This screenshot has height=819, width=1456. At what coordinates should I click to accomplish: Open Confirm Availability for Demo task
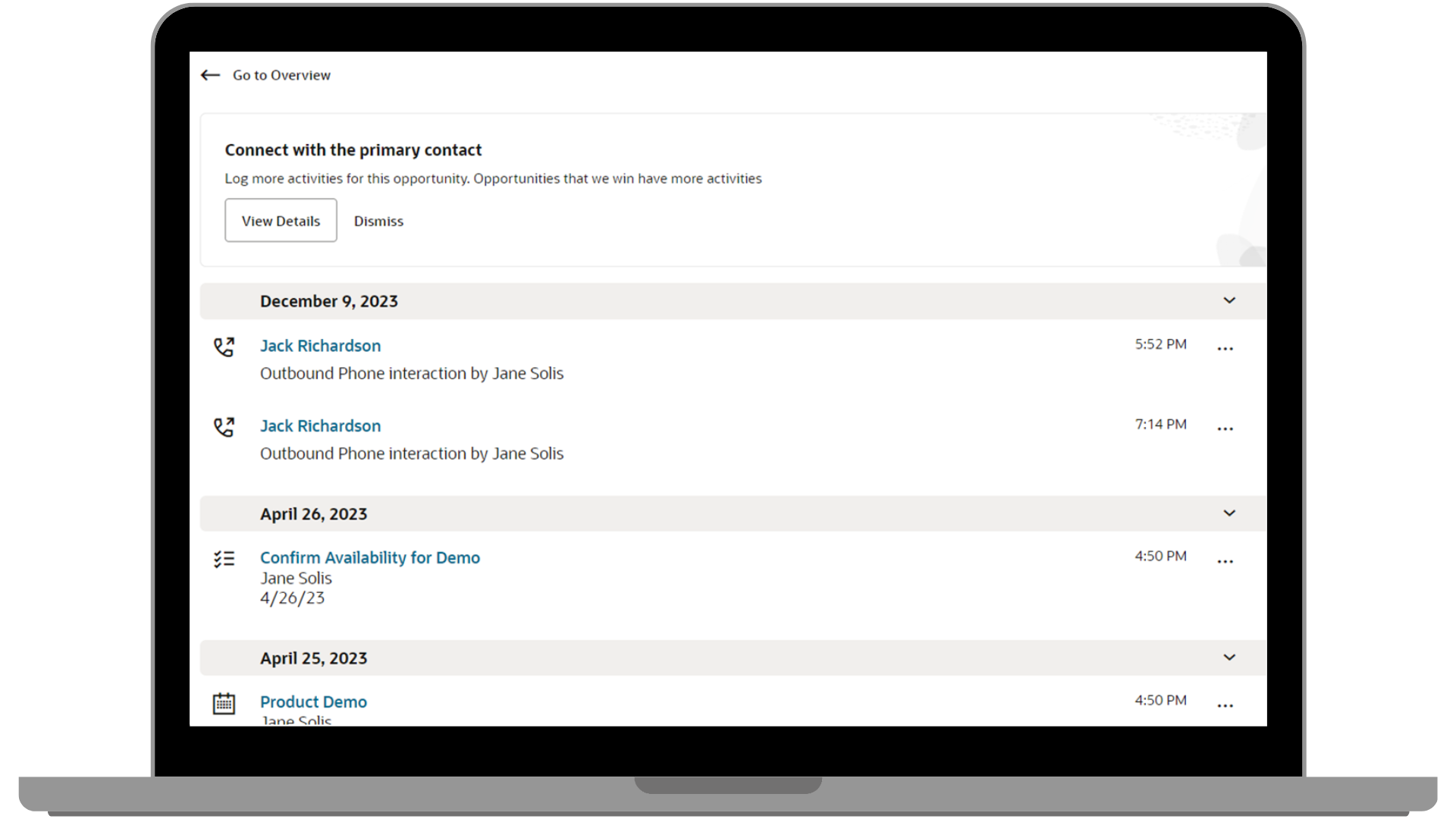pos(369,557)
